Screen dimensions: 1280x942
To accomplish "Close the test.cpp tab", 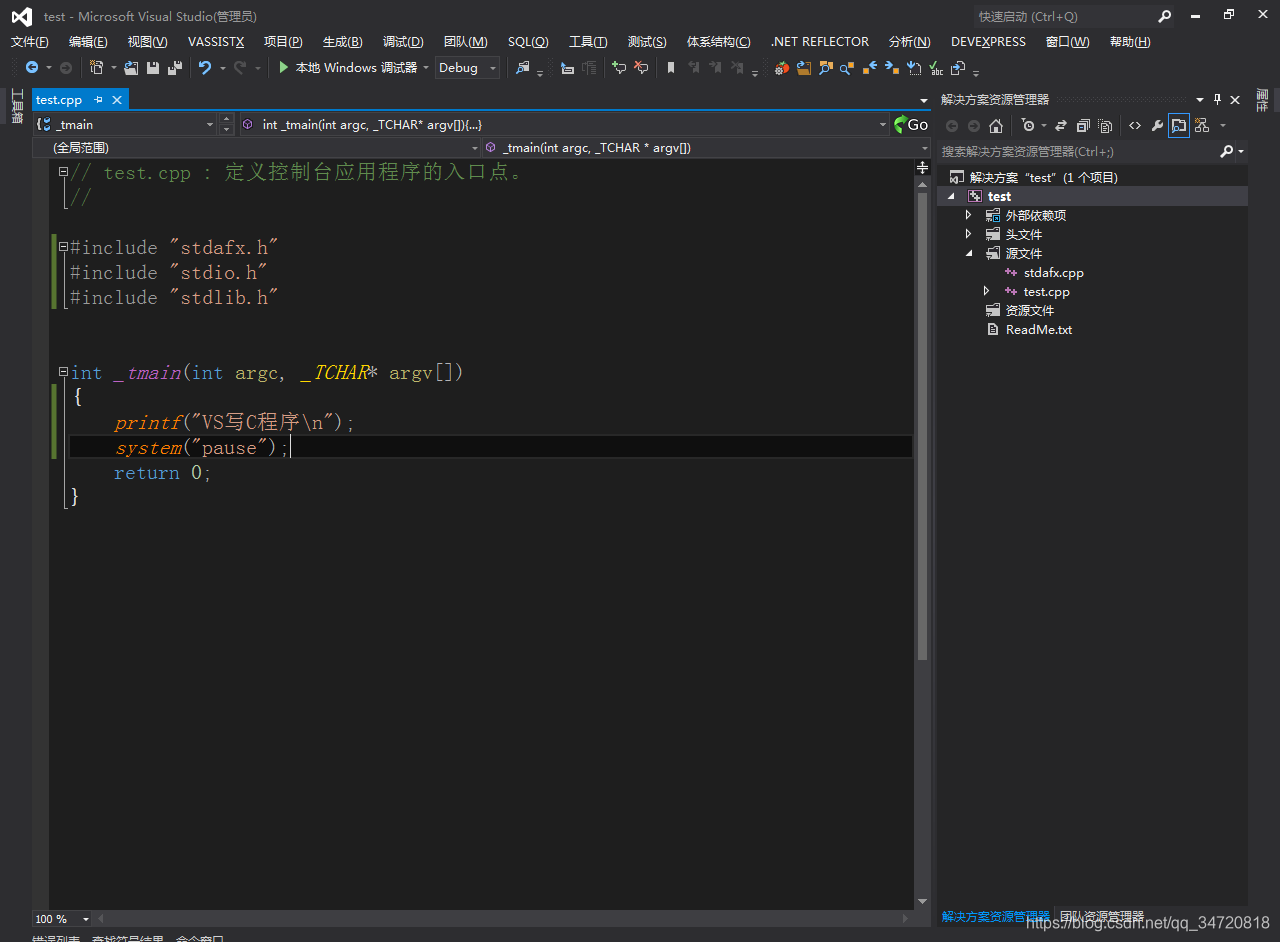I will 117,100.
